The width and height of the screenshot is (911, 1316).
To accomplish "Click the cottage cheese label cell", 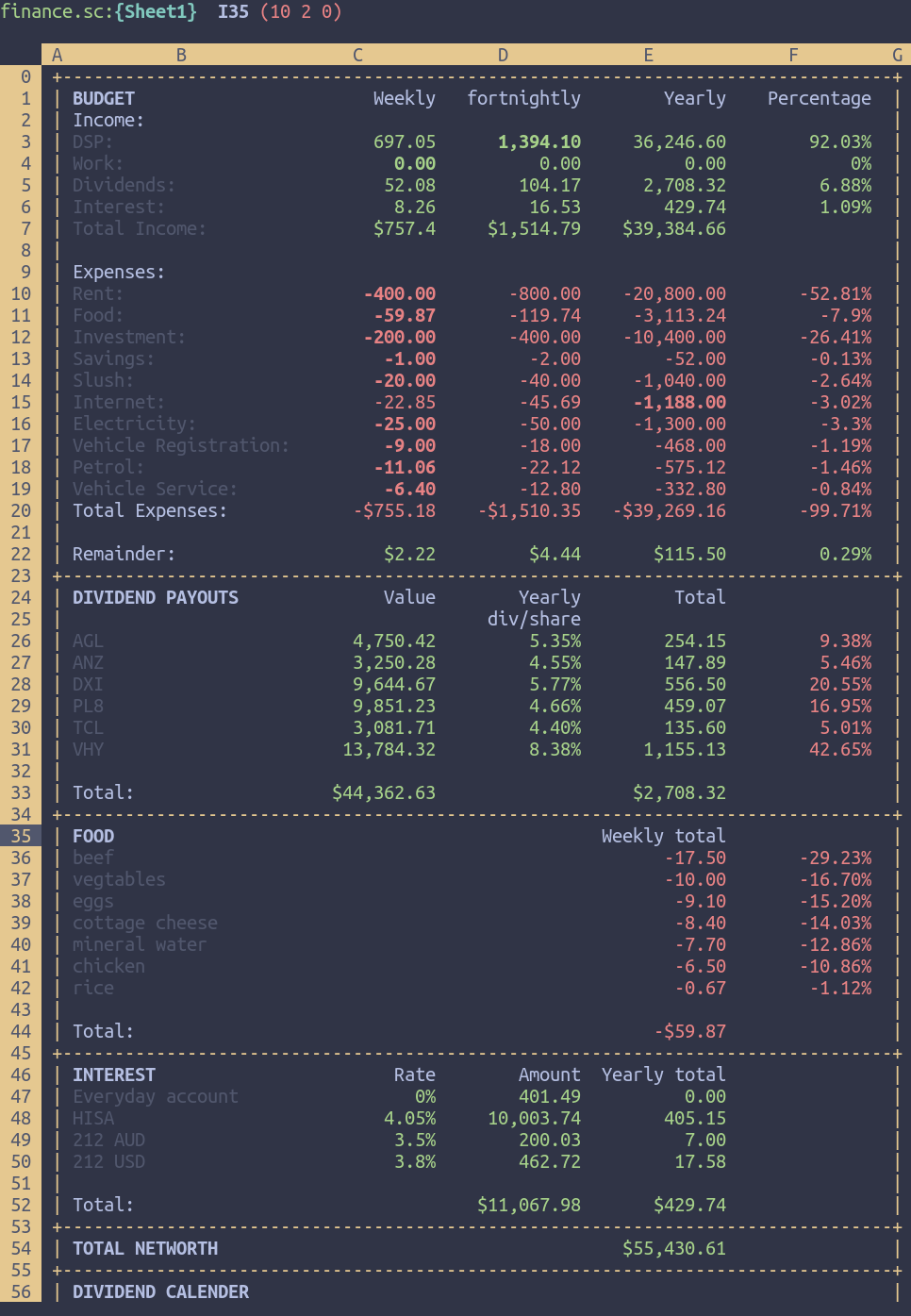I will [x=145, y=923].
